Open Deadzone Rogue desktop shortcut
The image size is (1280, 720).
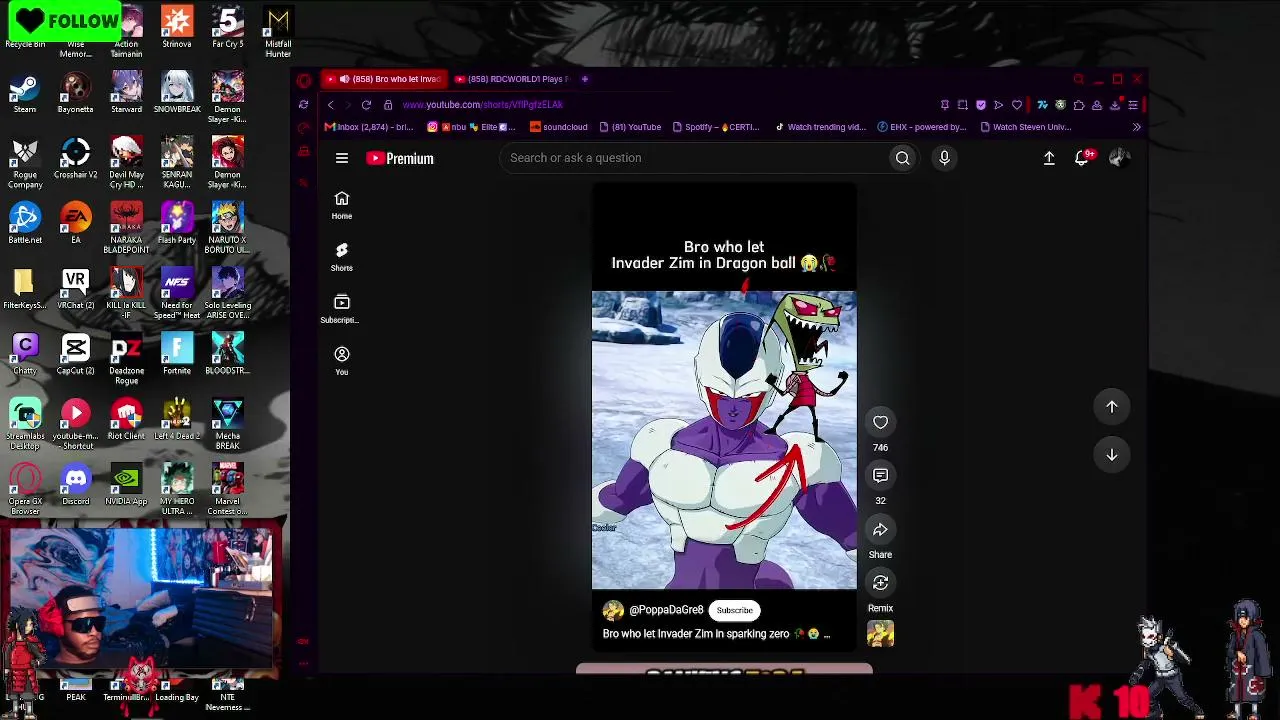pos(126,360)
